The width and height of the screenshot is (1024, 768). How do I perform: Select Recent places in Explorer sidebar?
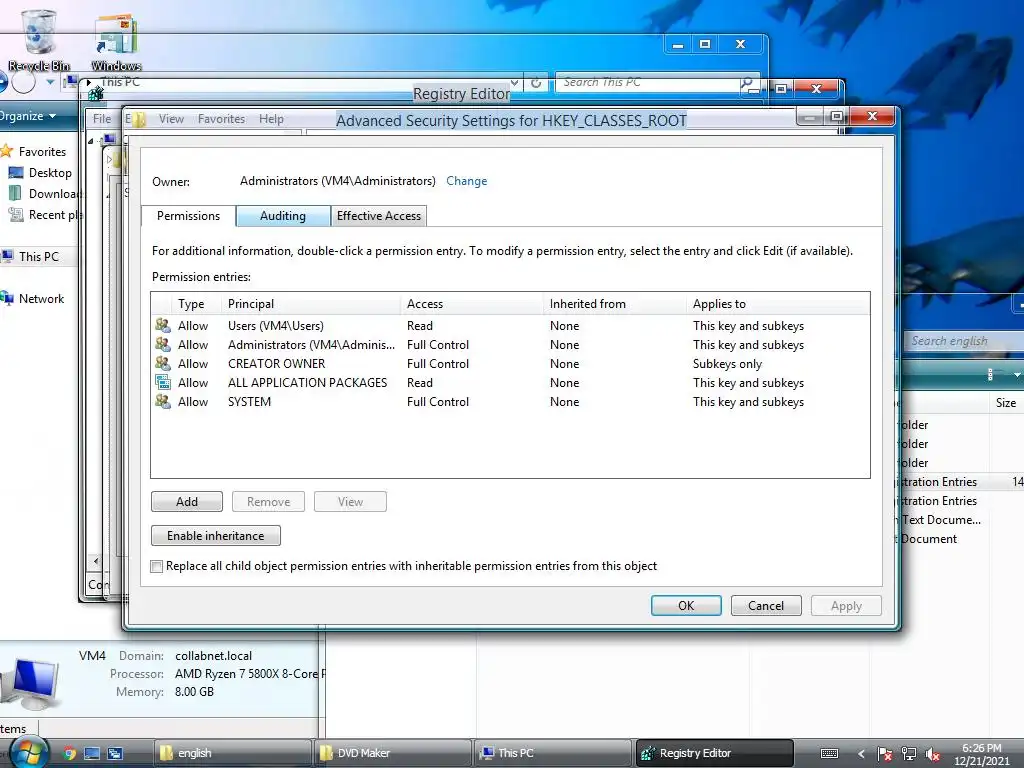(44, 215)
